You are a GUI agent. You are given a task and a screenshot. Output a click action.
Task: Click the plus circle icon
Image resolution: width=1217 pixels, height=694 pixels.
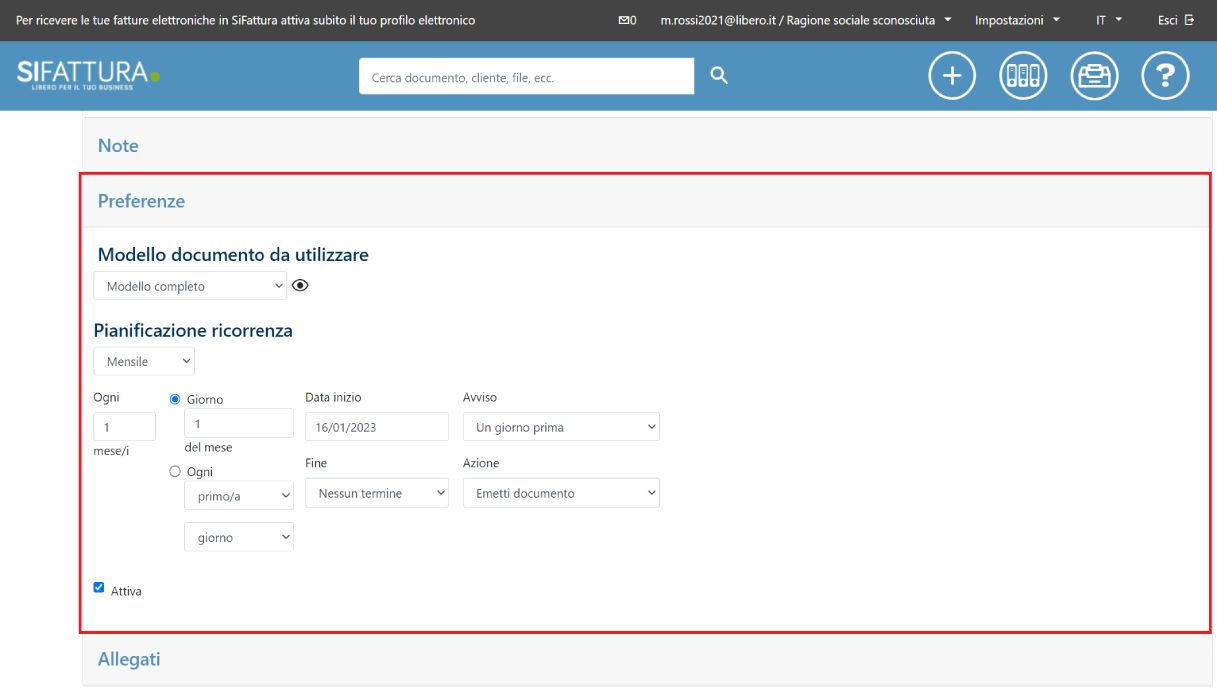(952, 76)
